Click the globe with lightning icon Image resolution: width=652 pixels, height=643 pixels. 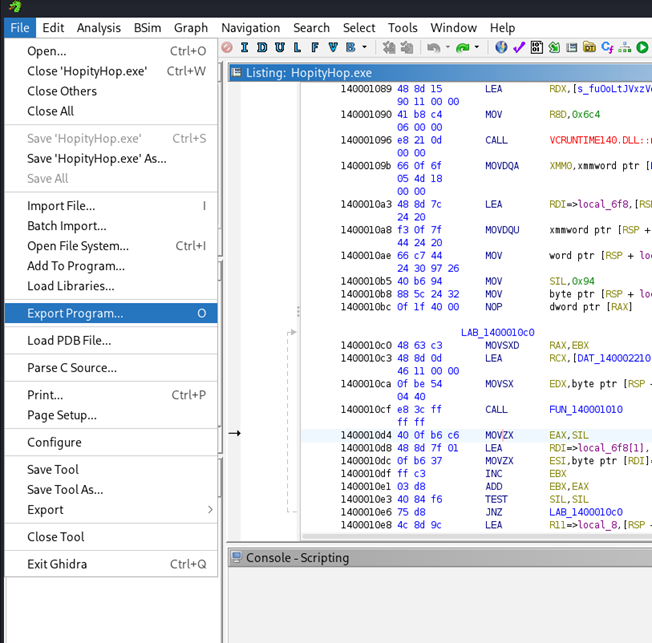coord(501,47)
